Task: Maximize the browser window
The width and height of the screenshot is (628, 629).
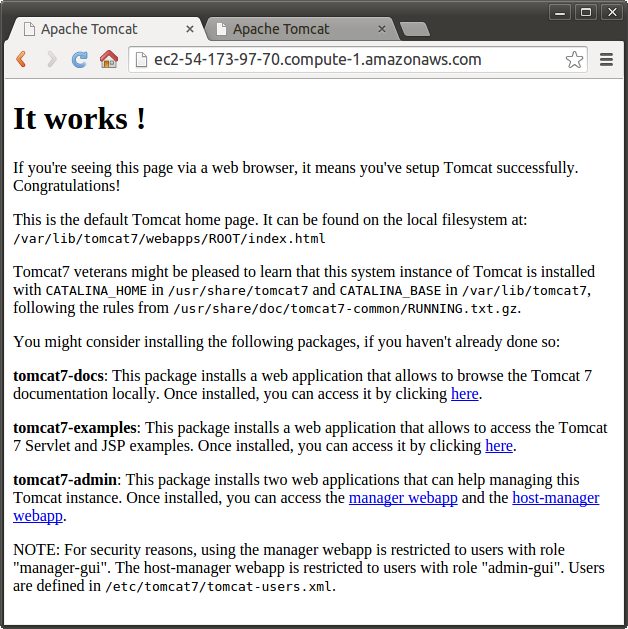Action: pos(586,12)
